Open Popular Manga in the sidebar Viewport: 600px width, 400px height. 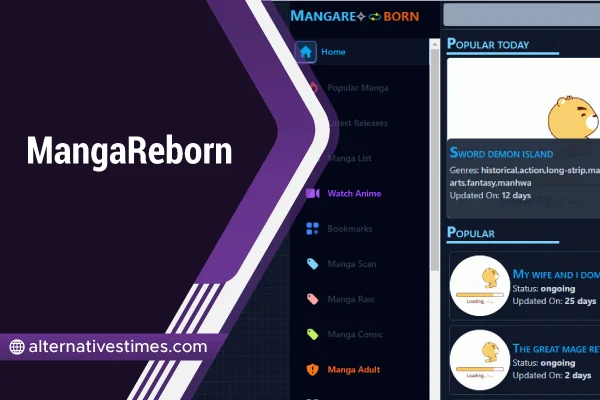coord(357,88)
